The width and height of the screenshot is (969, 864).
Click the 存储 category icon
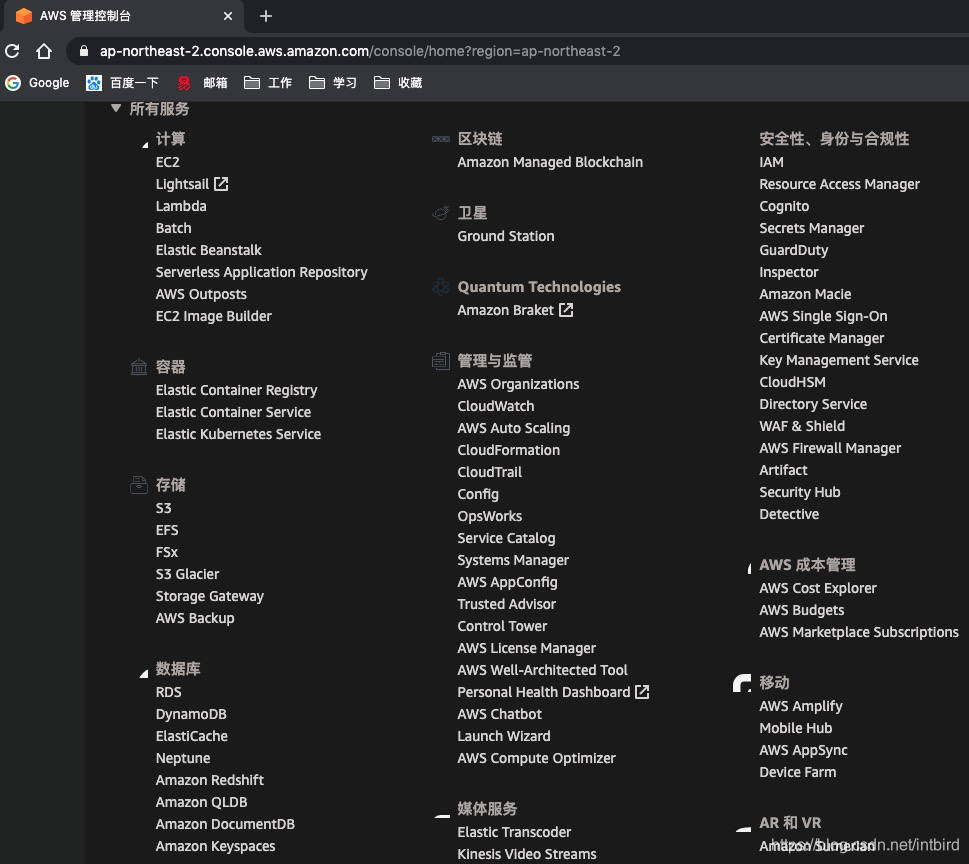[x=139, y=485]
